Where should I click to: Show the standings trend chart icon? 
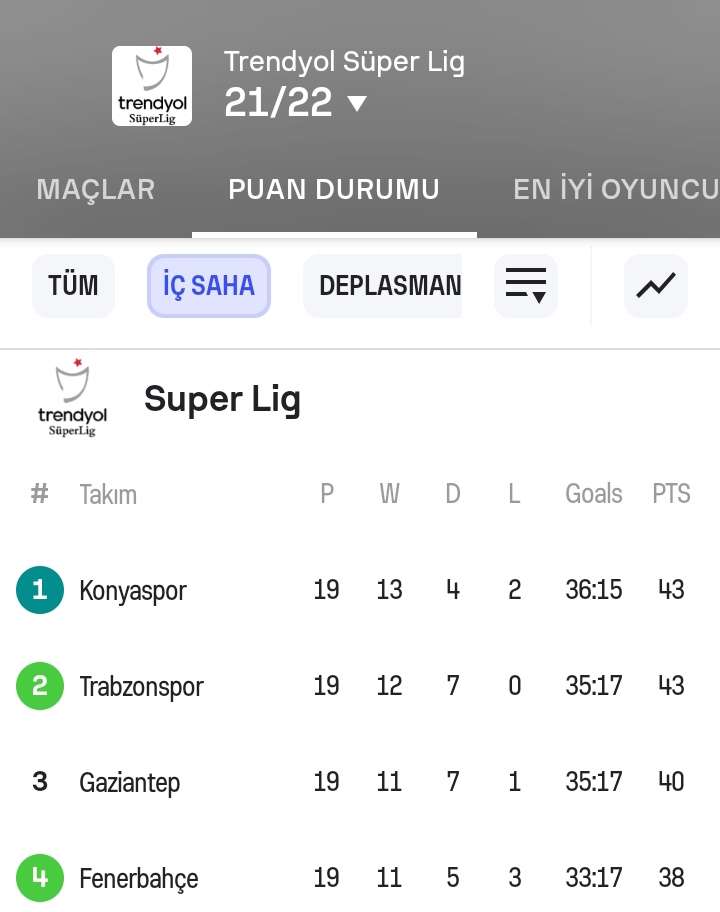click(x=656, y=286)
